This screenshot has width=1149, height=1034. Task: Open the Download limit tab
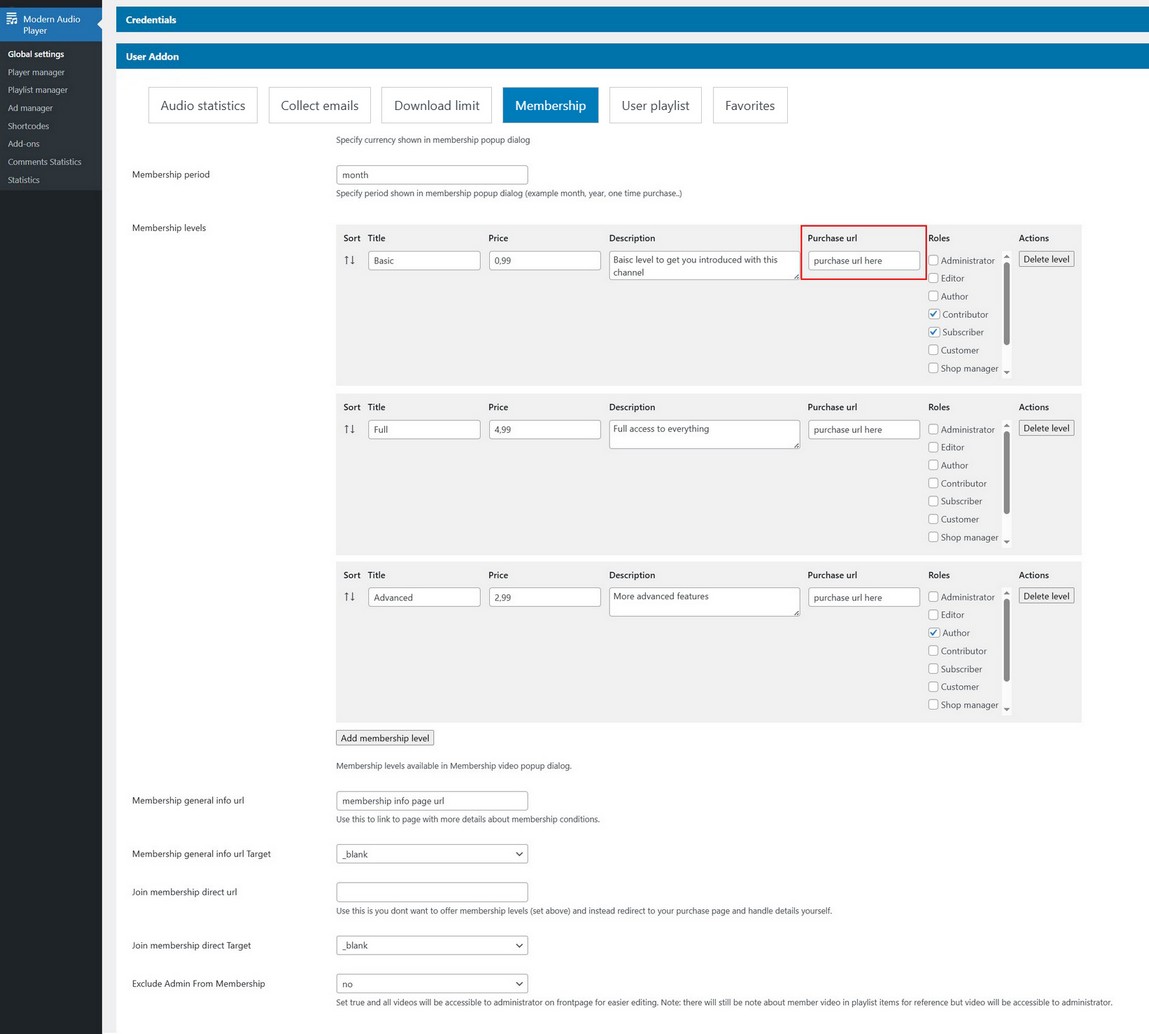[436, 105]
